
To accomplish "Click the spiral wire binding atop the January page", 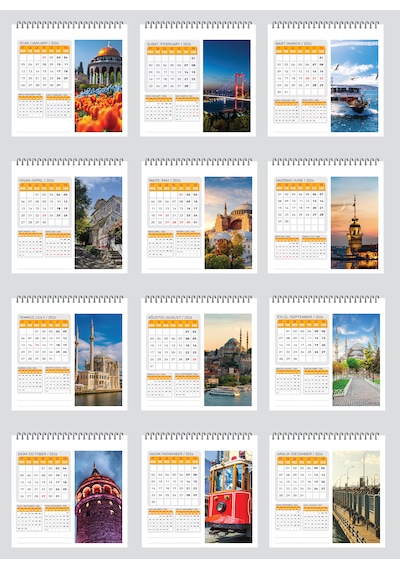I will (69, 25).
